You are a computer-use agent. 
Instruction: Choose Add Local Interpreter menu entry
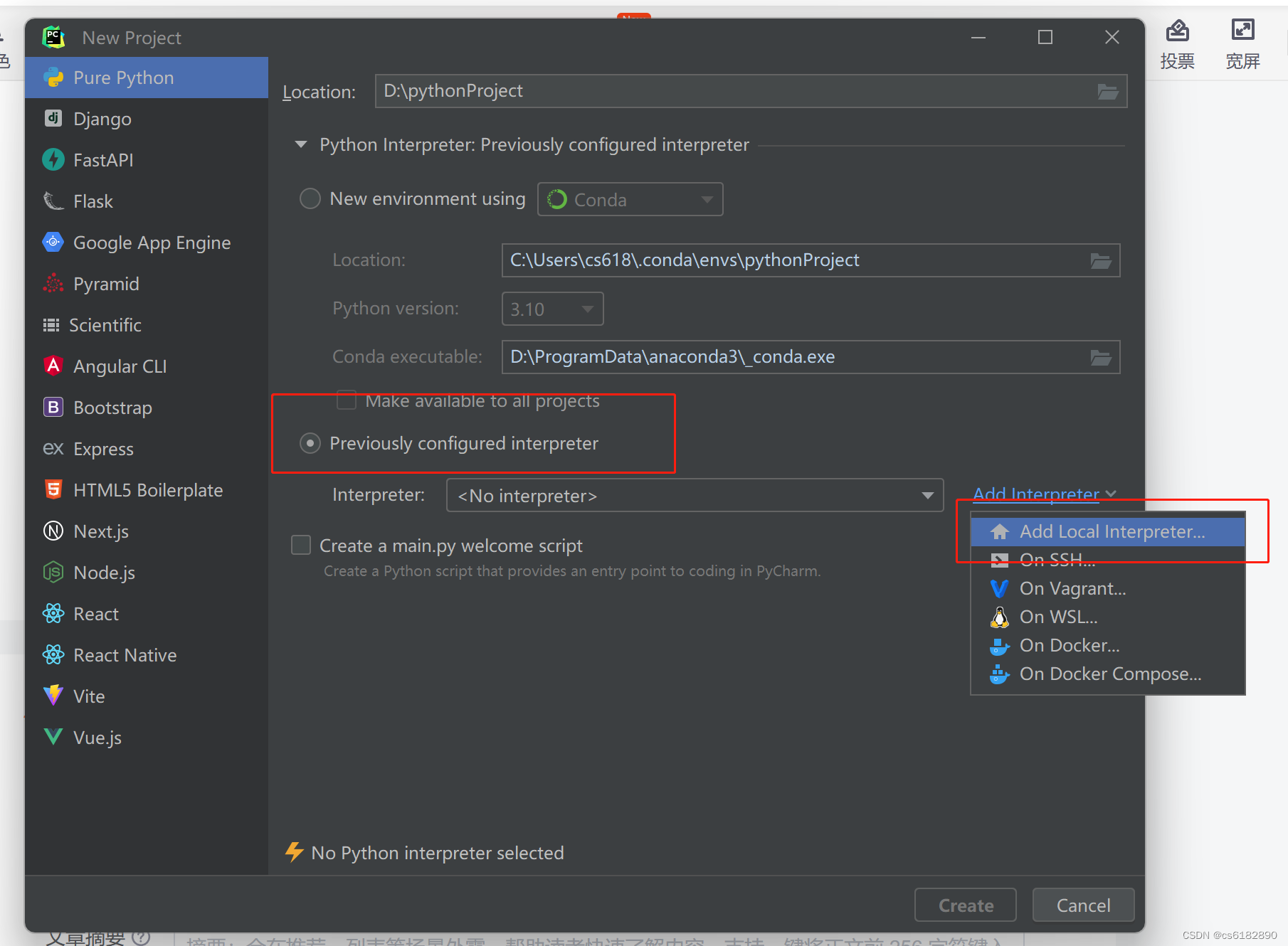pyautogui.click(x=1109, y=531)
